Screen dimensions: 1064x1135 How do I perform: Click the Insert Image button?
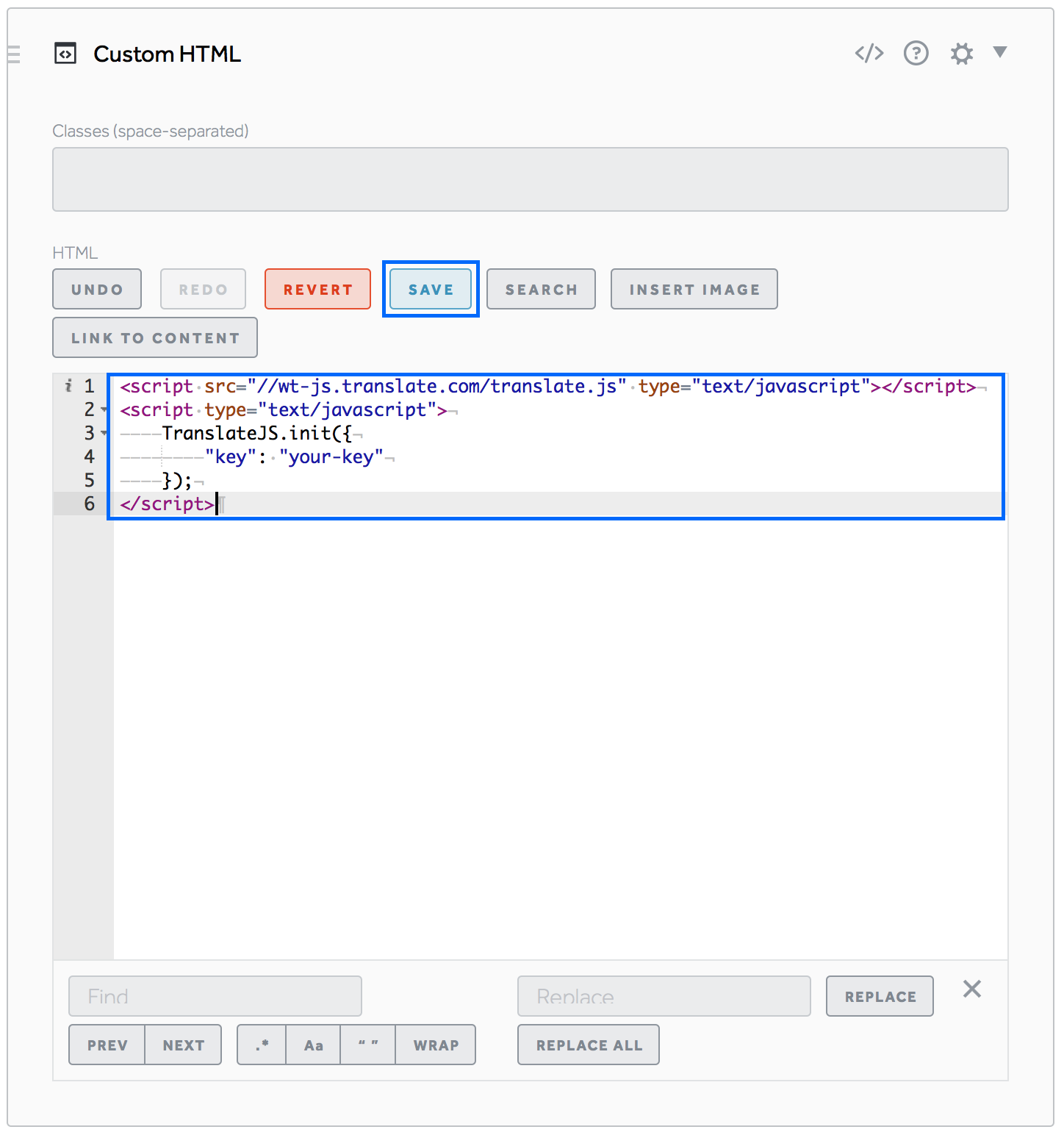(x=694, y=289)
